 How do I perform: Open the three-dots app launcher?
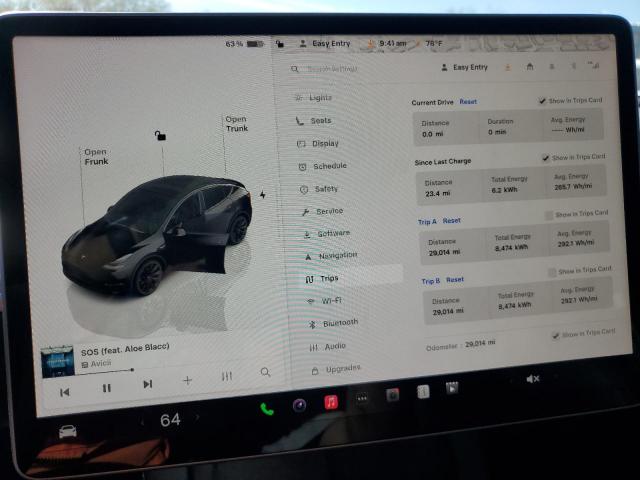[362, 398]
